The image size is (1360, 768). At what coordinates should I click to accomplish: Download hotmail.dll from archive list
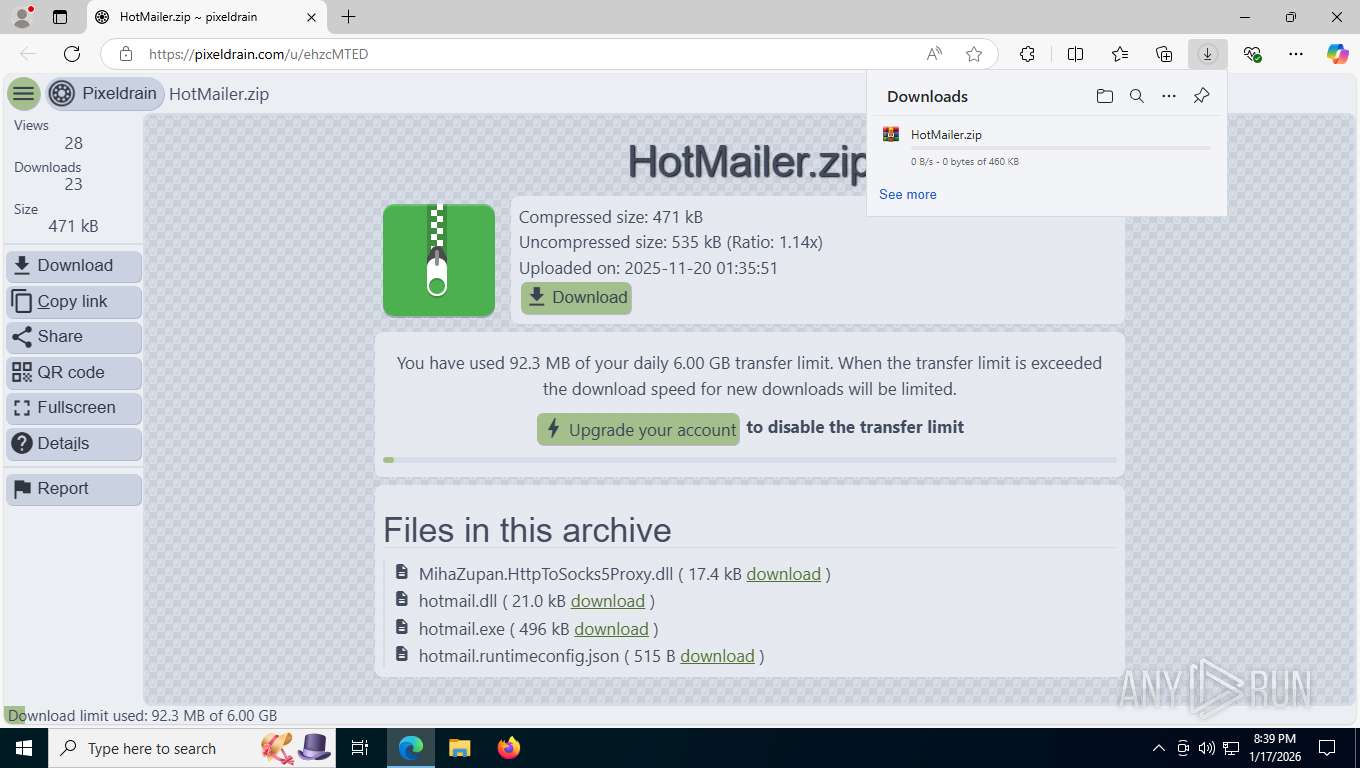coord(607,601)
